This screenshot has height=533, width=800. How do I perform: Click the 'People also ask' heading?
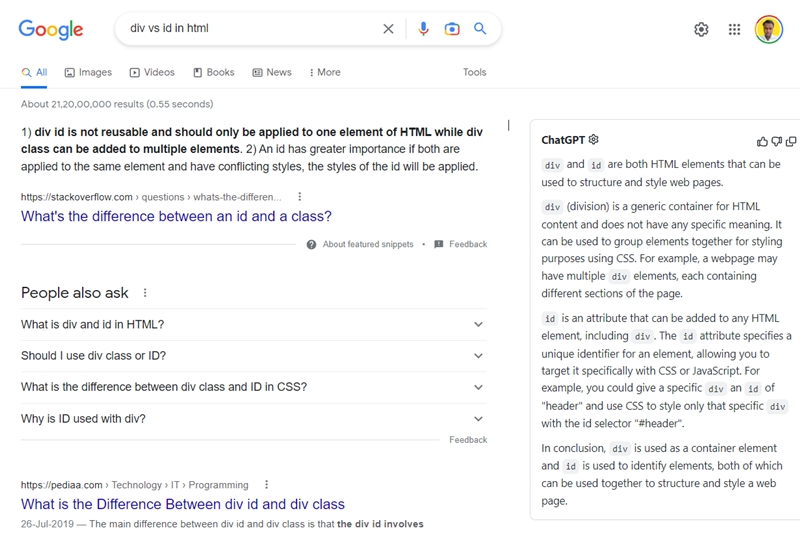point(74,293)
